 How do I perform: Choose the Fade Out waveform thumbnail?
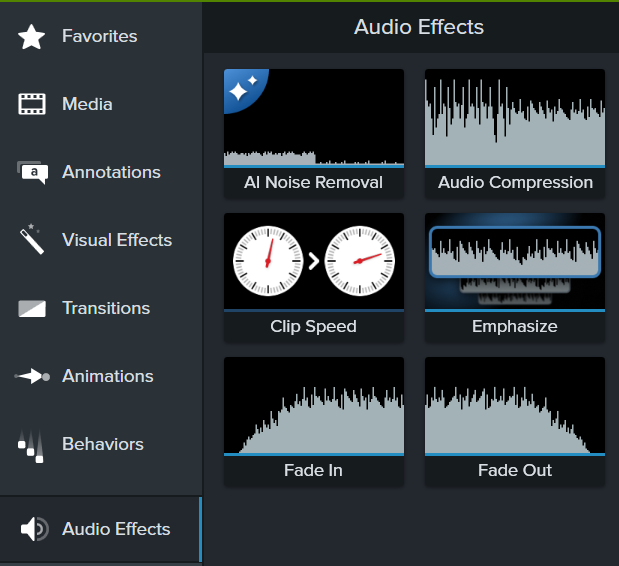tap(515, 405)
